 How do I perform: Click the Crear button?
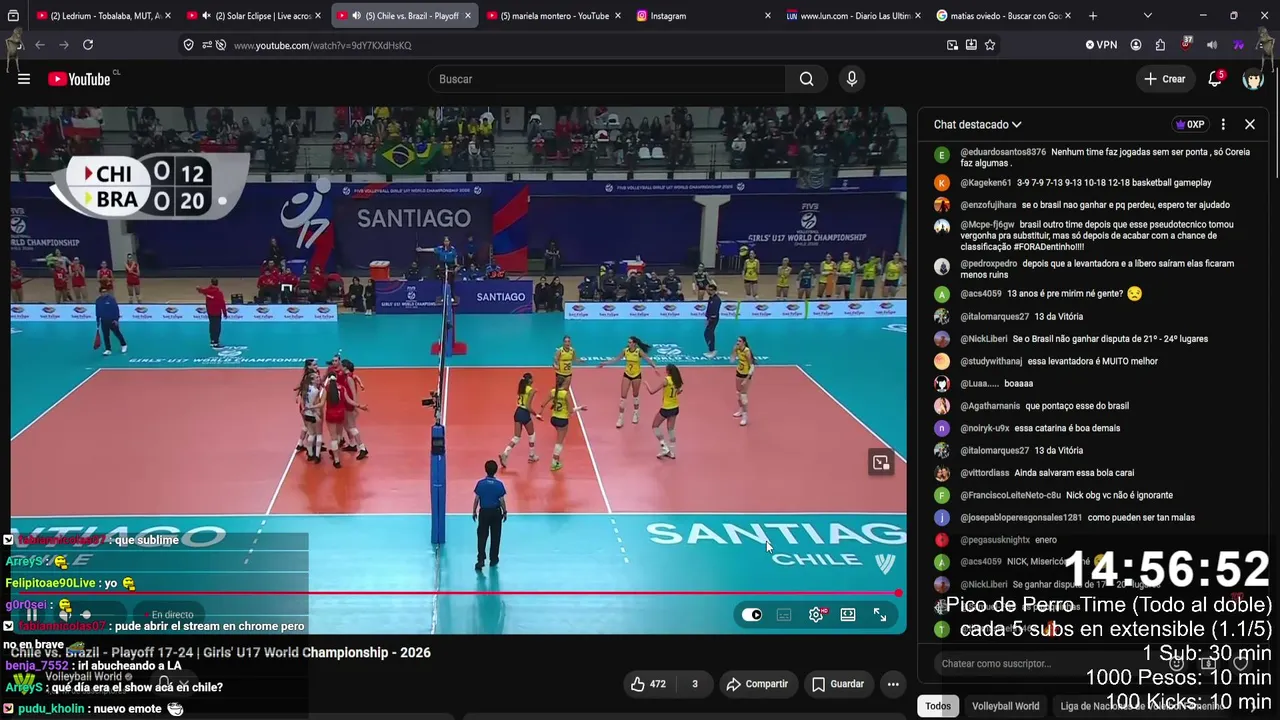[1165, 79]
